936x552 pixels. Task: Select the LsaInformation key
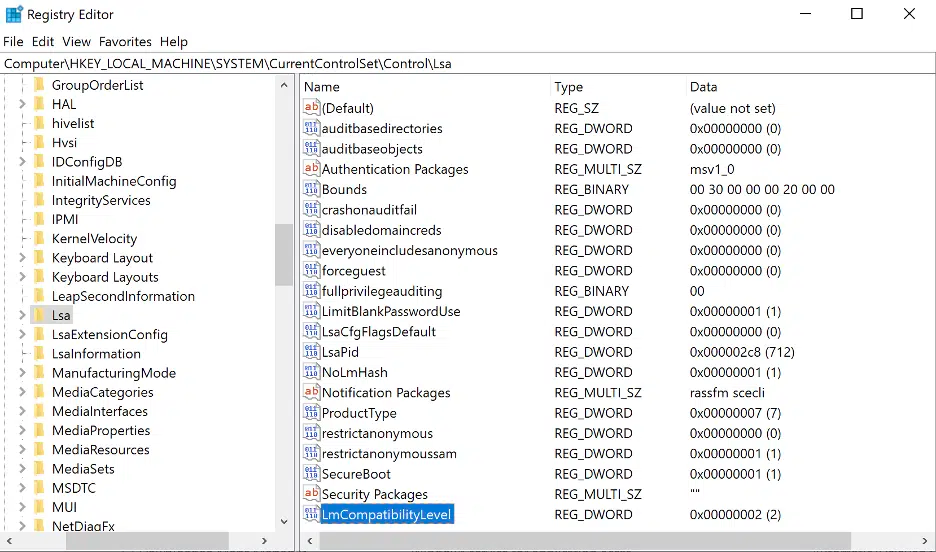click(96, 353)
